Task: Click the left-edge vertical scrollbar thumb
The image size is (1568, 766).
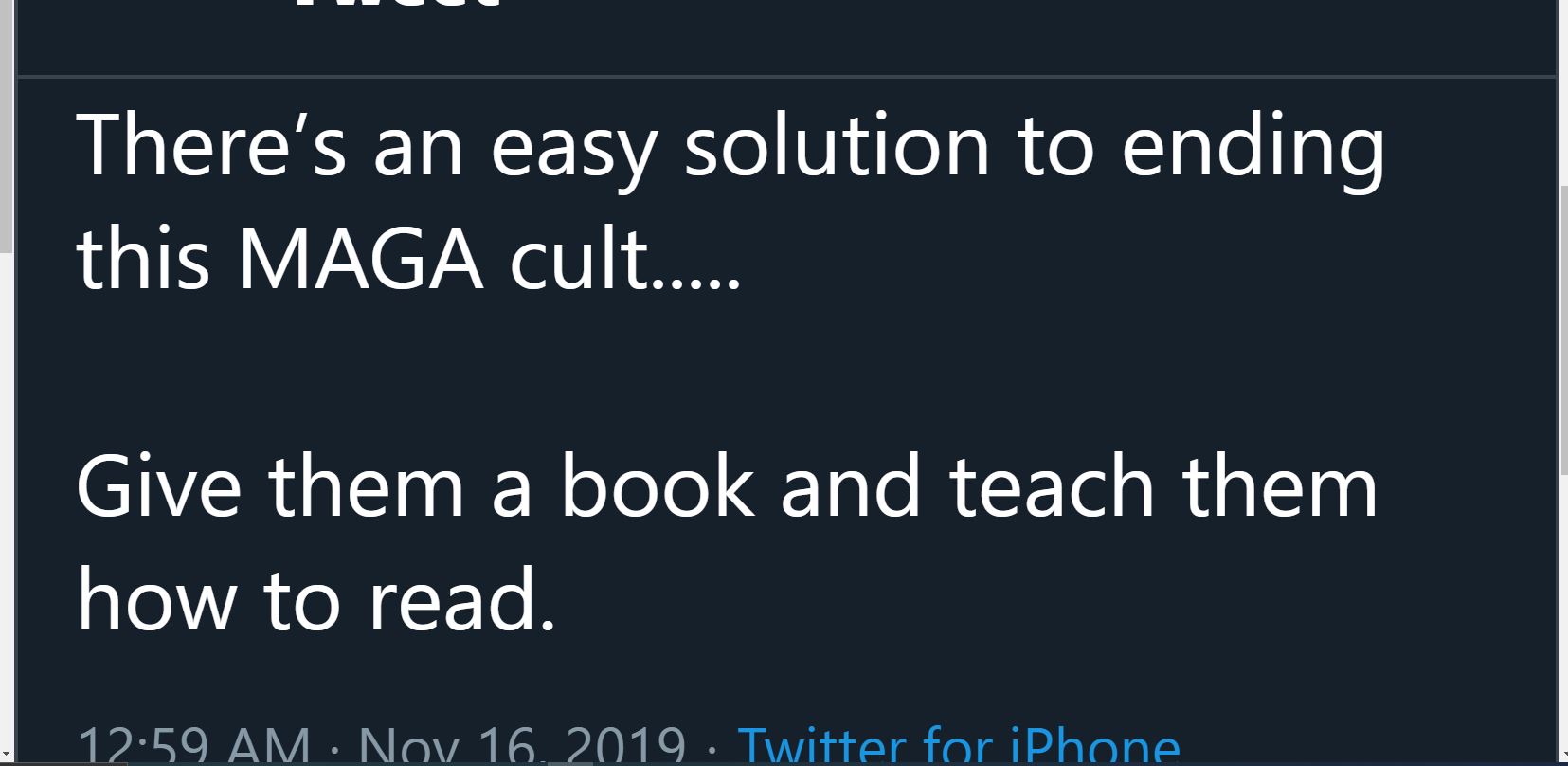Action: pyautogui.click(x=6, y=123)
